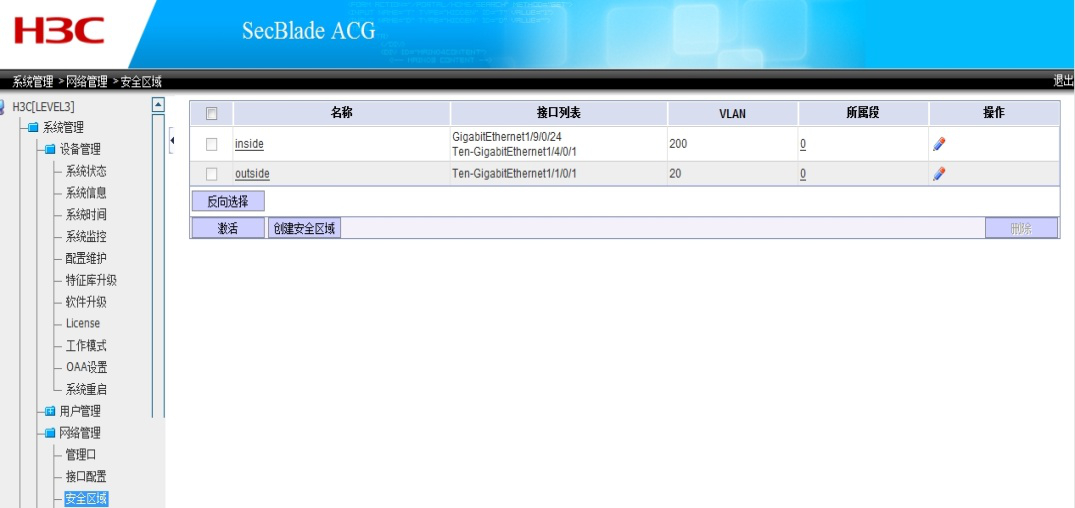The width and height of the screenshot is (1075, 508).
Task: Select License in the navigation tree
Action: point(83,324)
